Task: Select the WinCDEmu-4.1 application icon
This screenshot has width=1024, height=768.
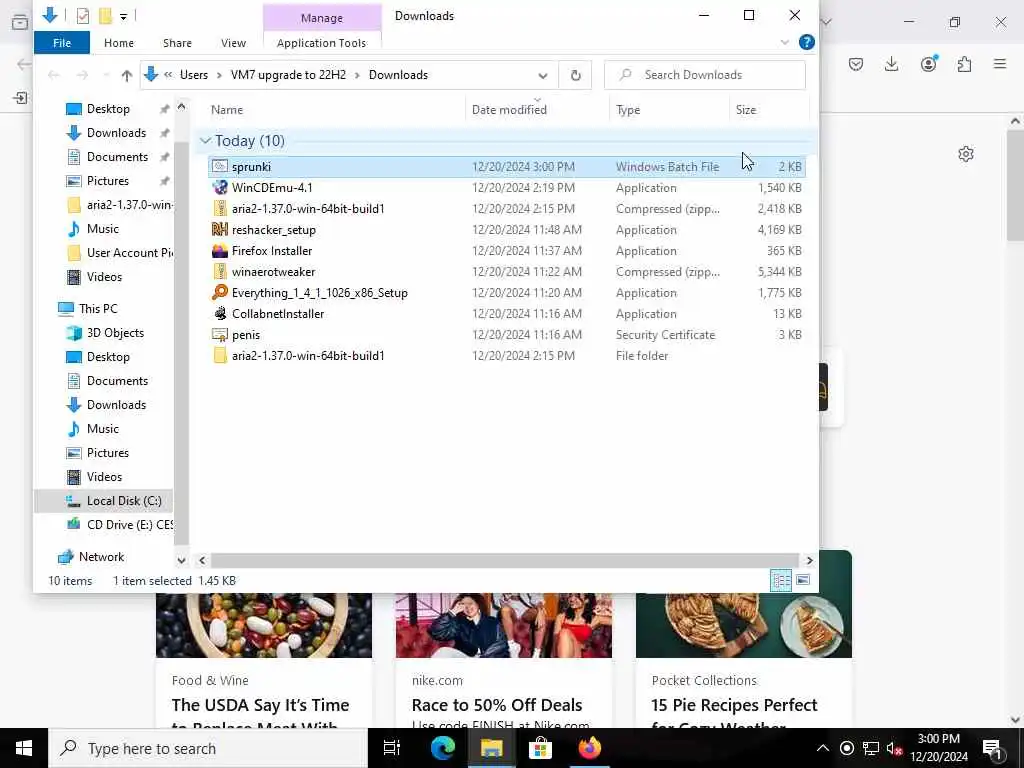Action: click(220, 187)
